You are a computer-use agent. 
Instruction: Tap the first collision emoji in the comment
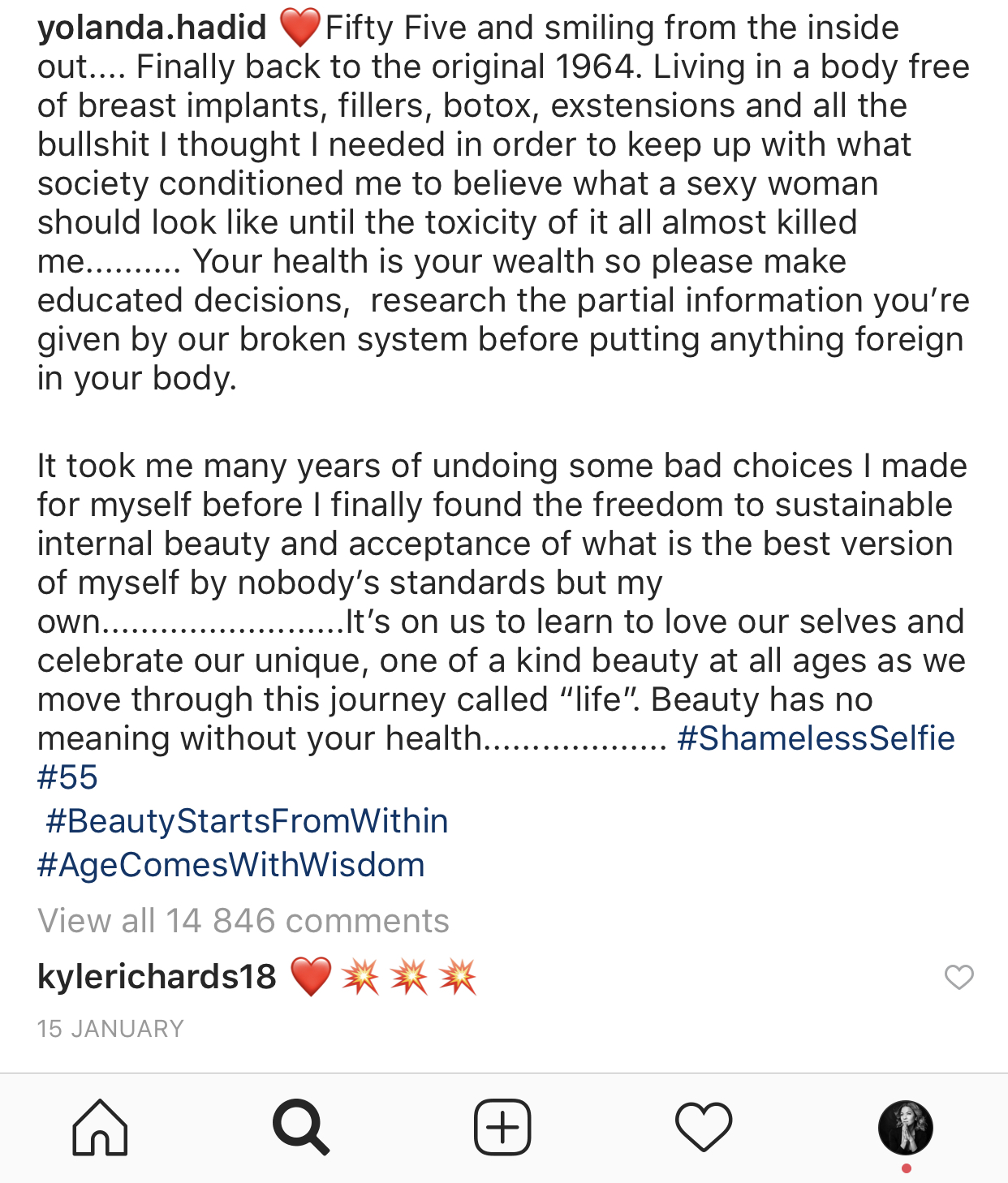[360, 976]
